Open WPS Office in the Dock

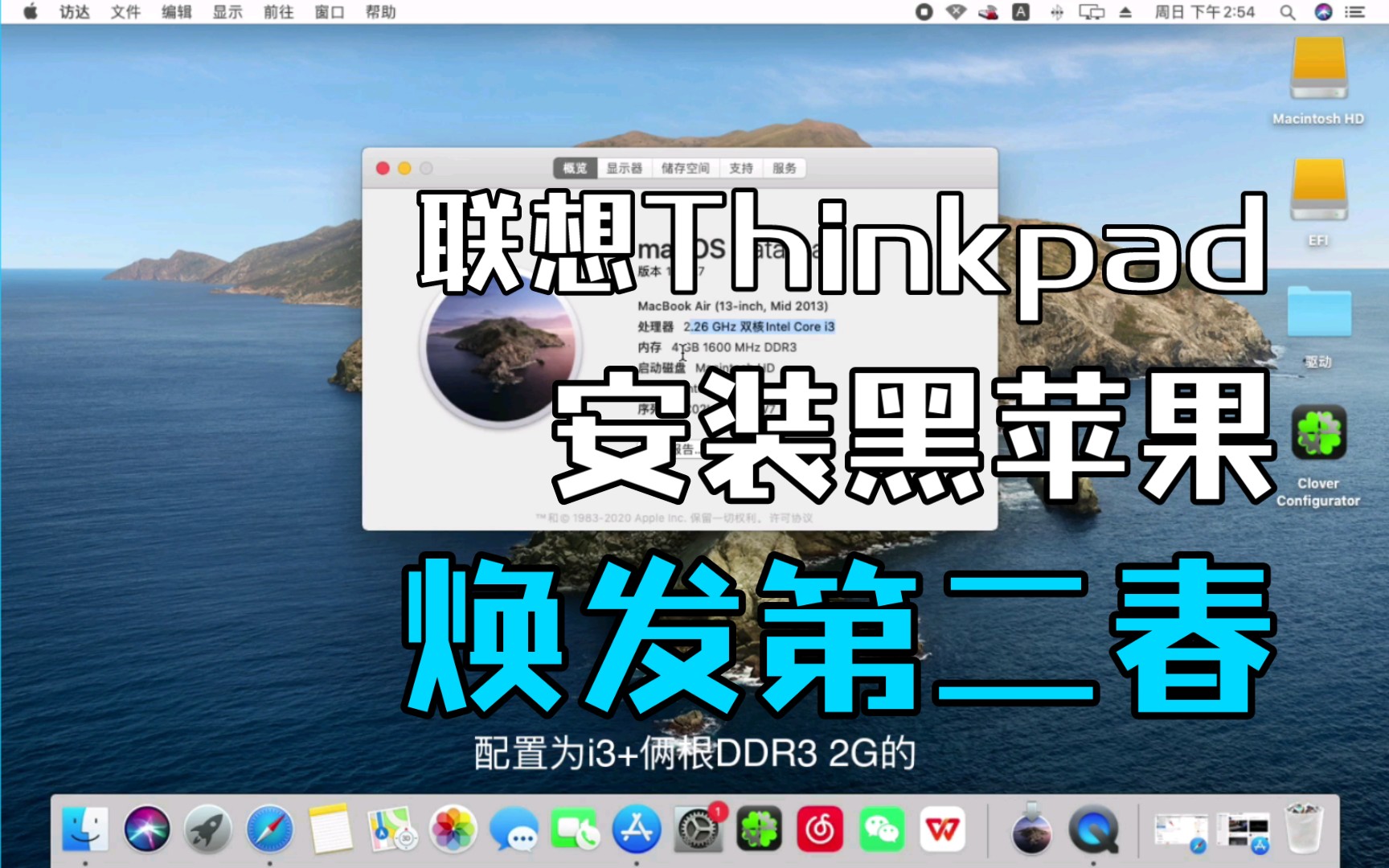pyautogui.click(x=943, y=829)
